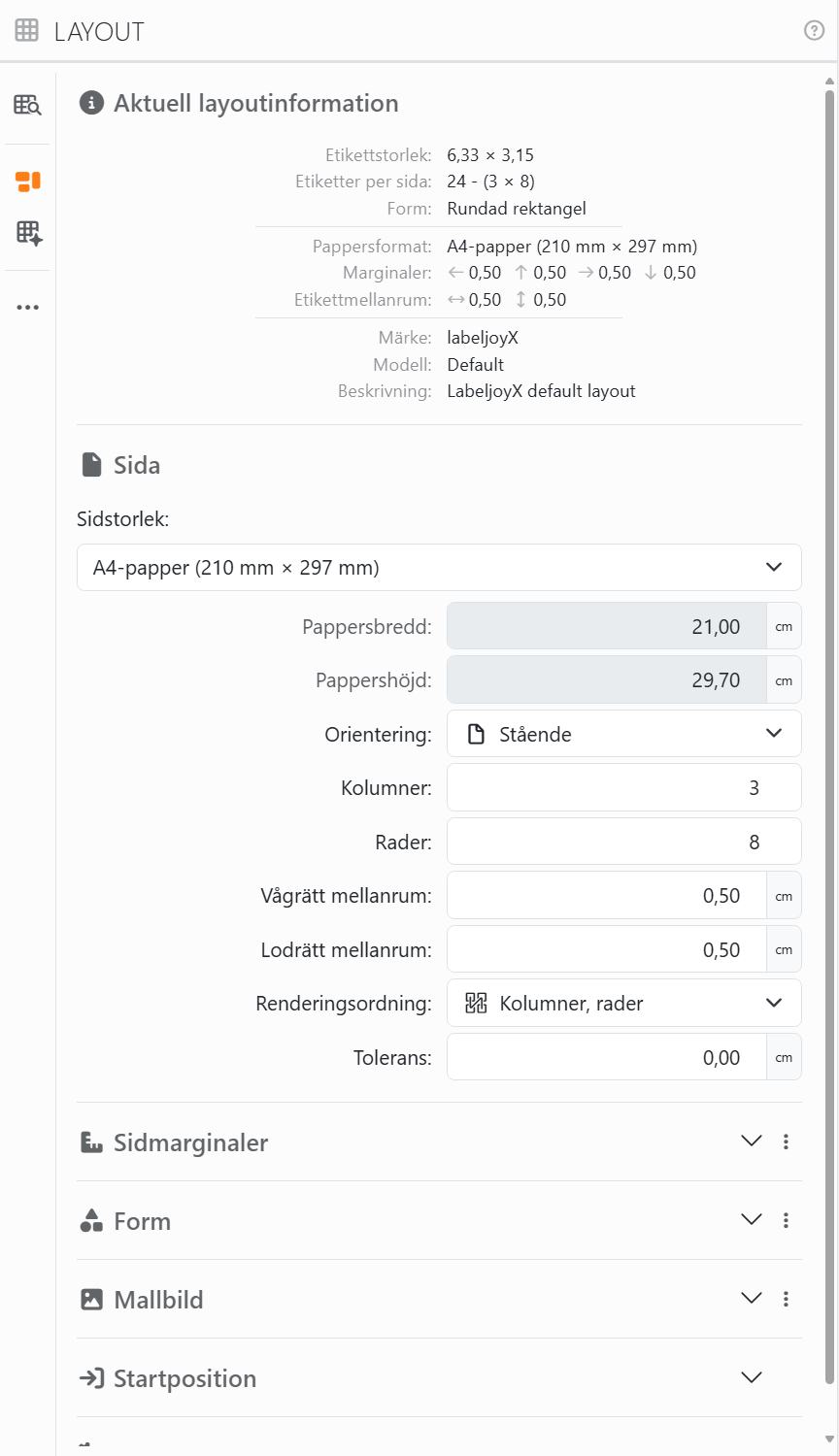
Task: Click the page icon next to Sida
Action: pos(91,465)
